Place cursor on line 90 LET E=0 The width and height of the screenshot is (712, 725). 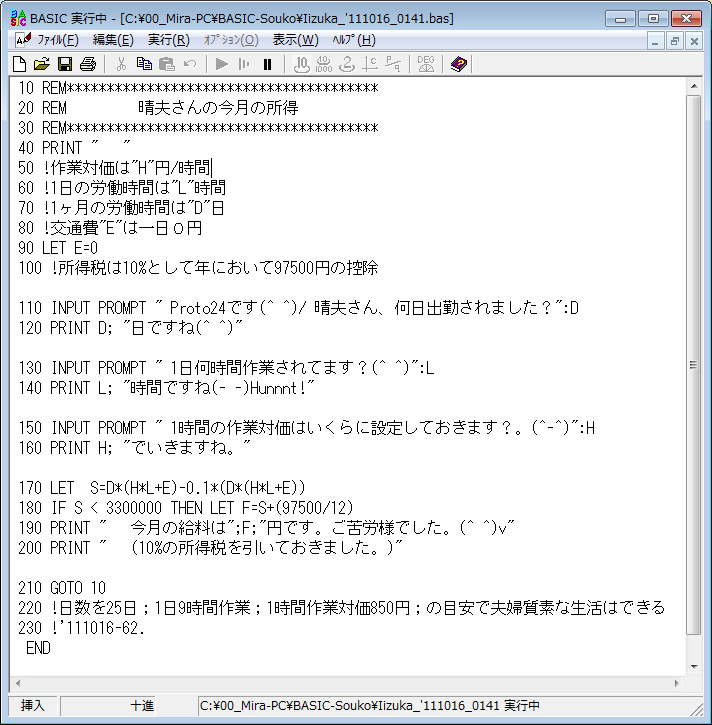58,248
